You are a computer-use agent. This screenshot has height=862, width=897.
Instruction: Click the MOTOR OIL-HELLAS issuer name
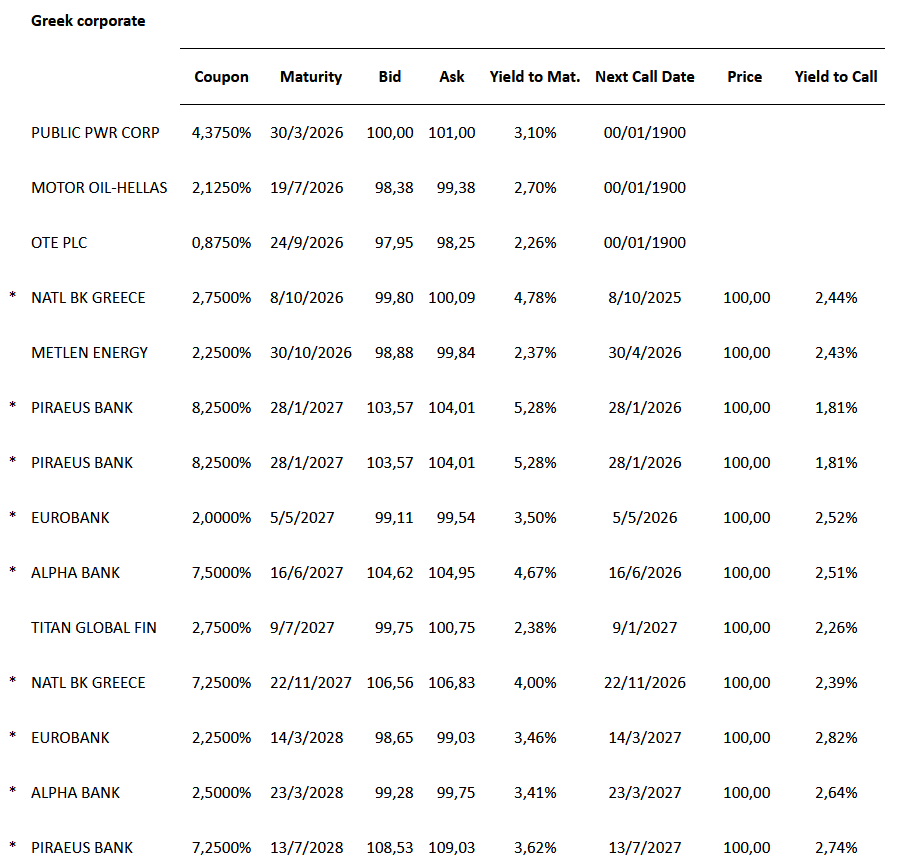point(99,188)
